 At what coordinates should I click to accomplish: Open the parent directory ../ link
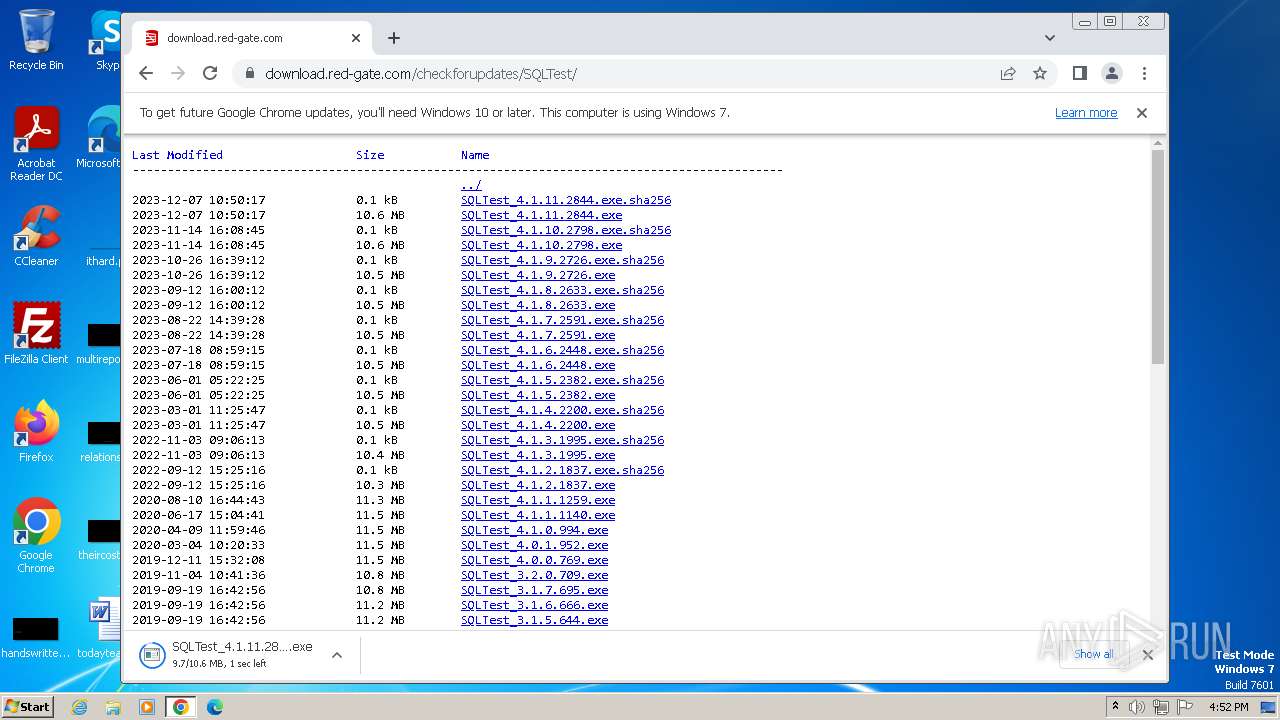coord(471,185)
